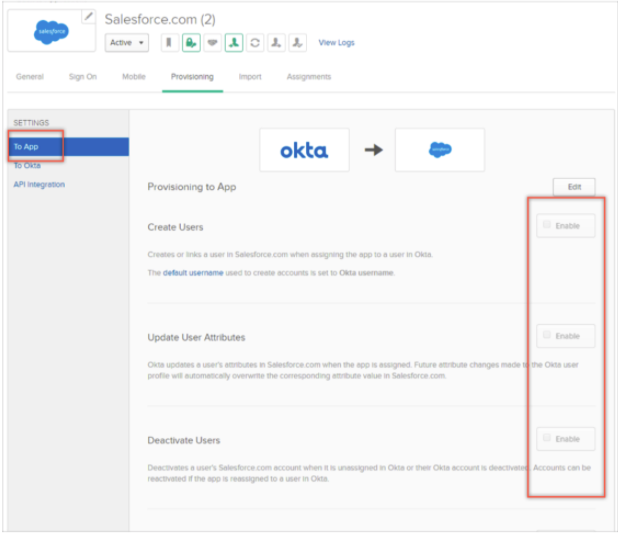Open the Active status dropdown
Viewport: 618px width, 534px height.
coord(127,43)
